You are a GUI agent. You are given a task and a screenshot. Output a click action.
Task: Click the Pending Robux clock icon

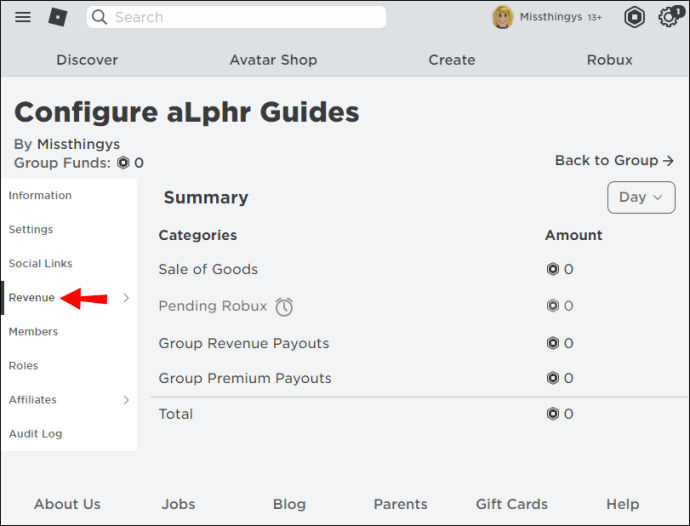284,307
